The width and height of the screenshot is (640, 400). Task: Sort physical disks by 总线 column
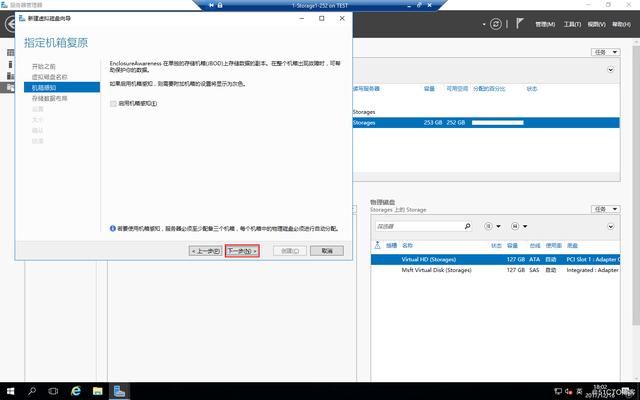535,245
